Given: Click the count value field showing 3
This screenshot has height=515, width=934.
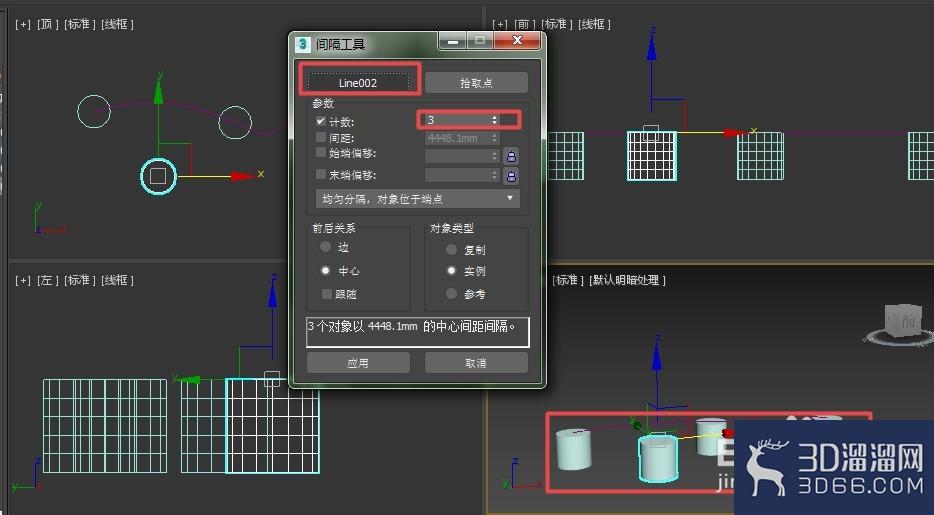Looking at the screenshot, I should (x=457, y=120).
